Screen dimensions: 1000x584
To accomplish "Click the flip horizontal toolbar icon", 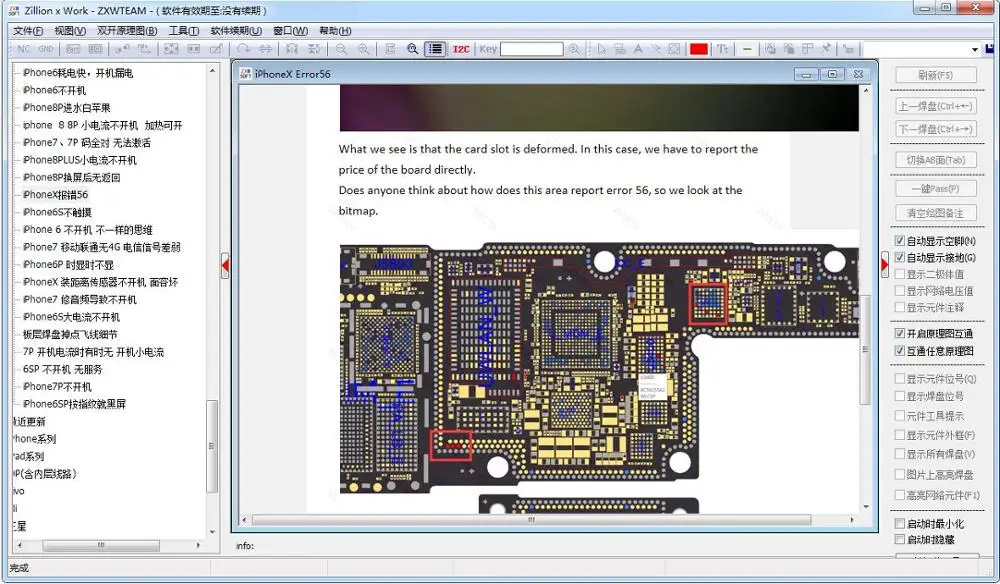I will tap(265, 49).
